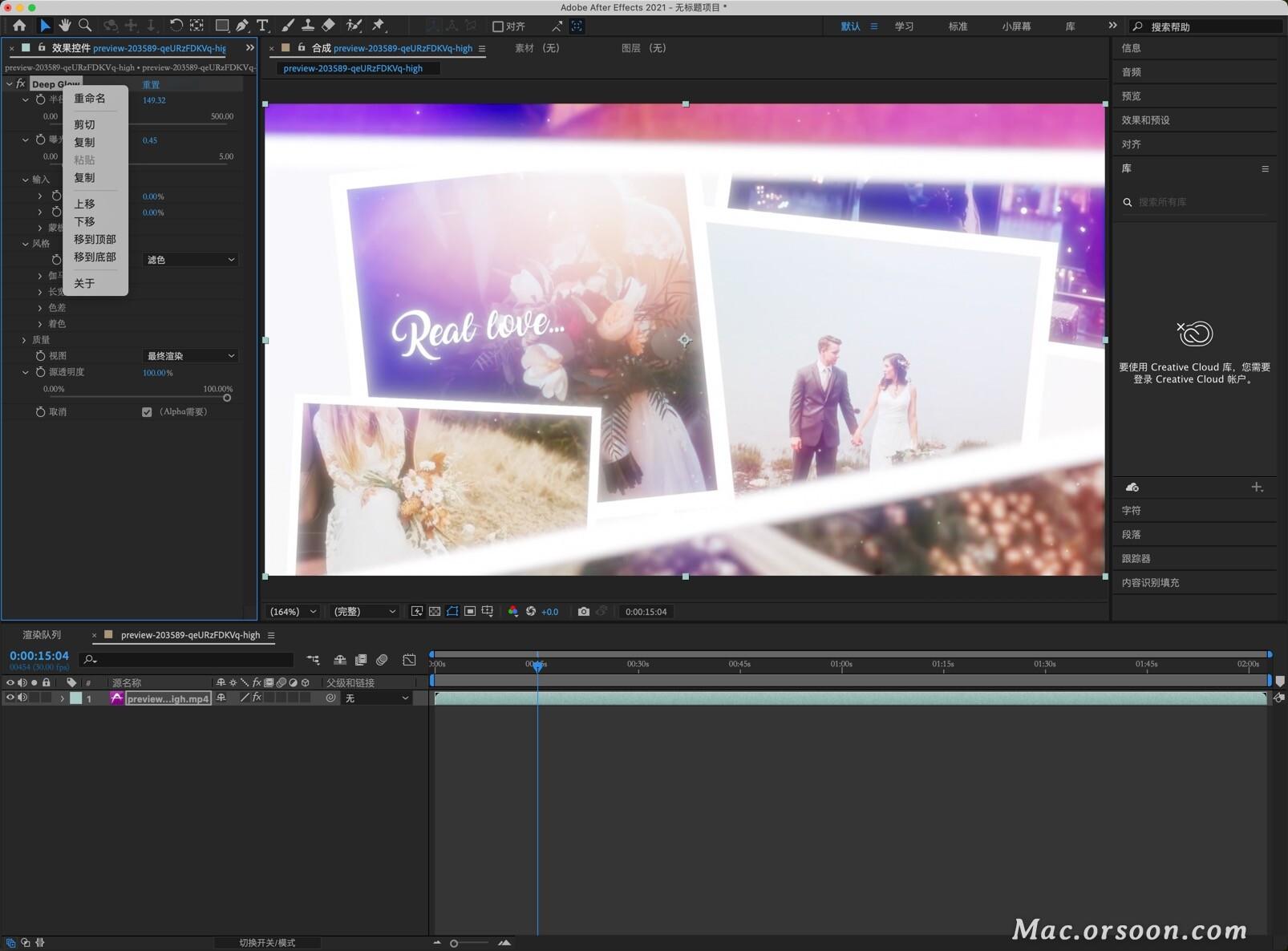Viewport: 1288px width, 951px height.
Task: Take a snapshot with camera icon
Action: coord(584,612)
